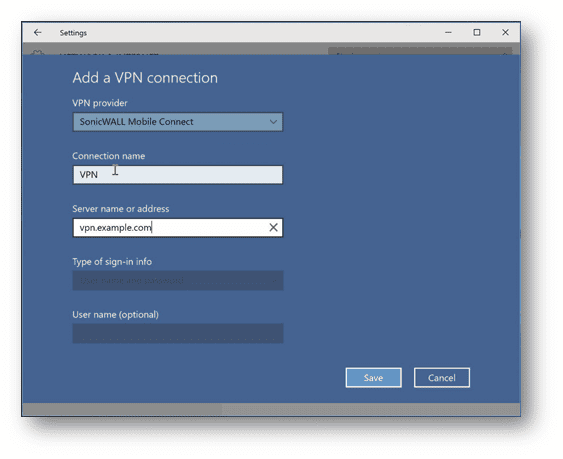Focus the Connection name field containing VPN
Viewport: 563px width, 459px height.
pyautogui.click(x=178, y=175)
